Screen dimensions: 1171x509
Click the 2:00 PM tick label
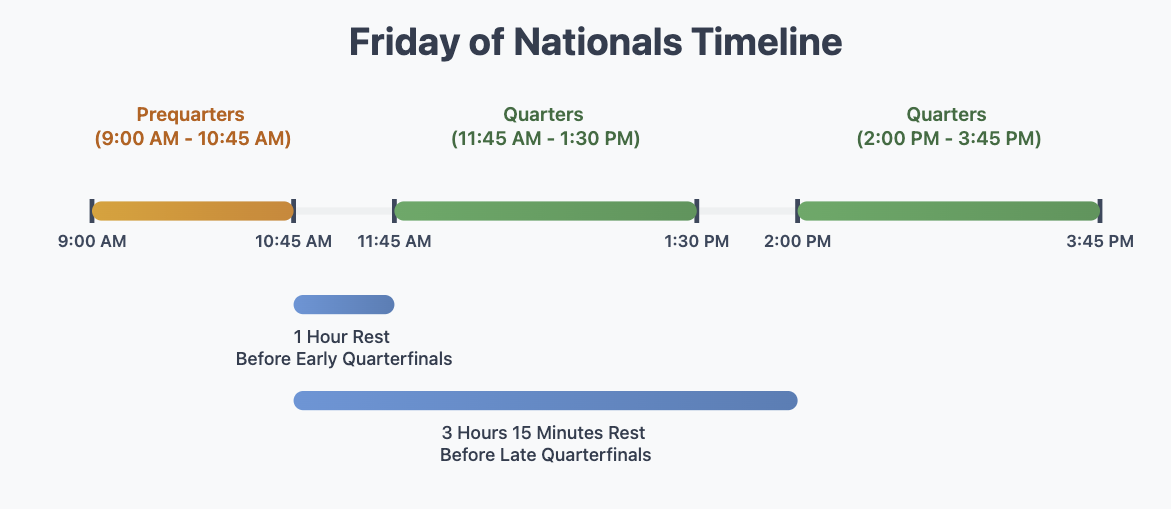798,241
